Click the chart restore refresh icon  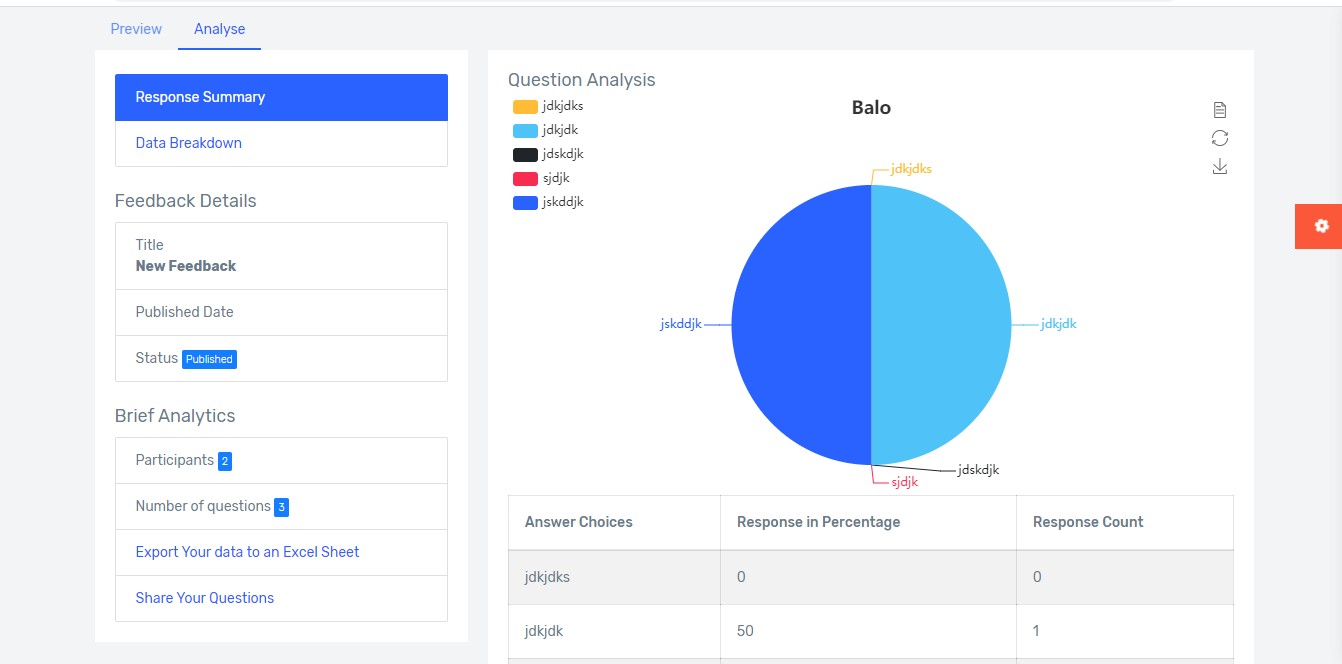tap(1219, 138)
